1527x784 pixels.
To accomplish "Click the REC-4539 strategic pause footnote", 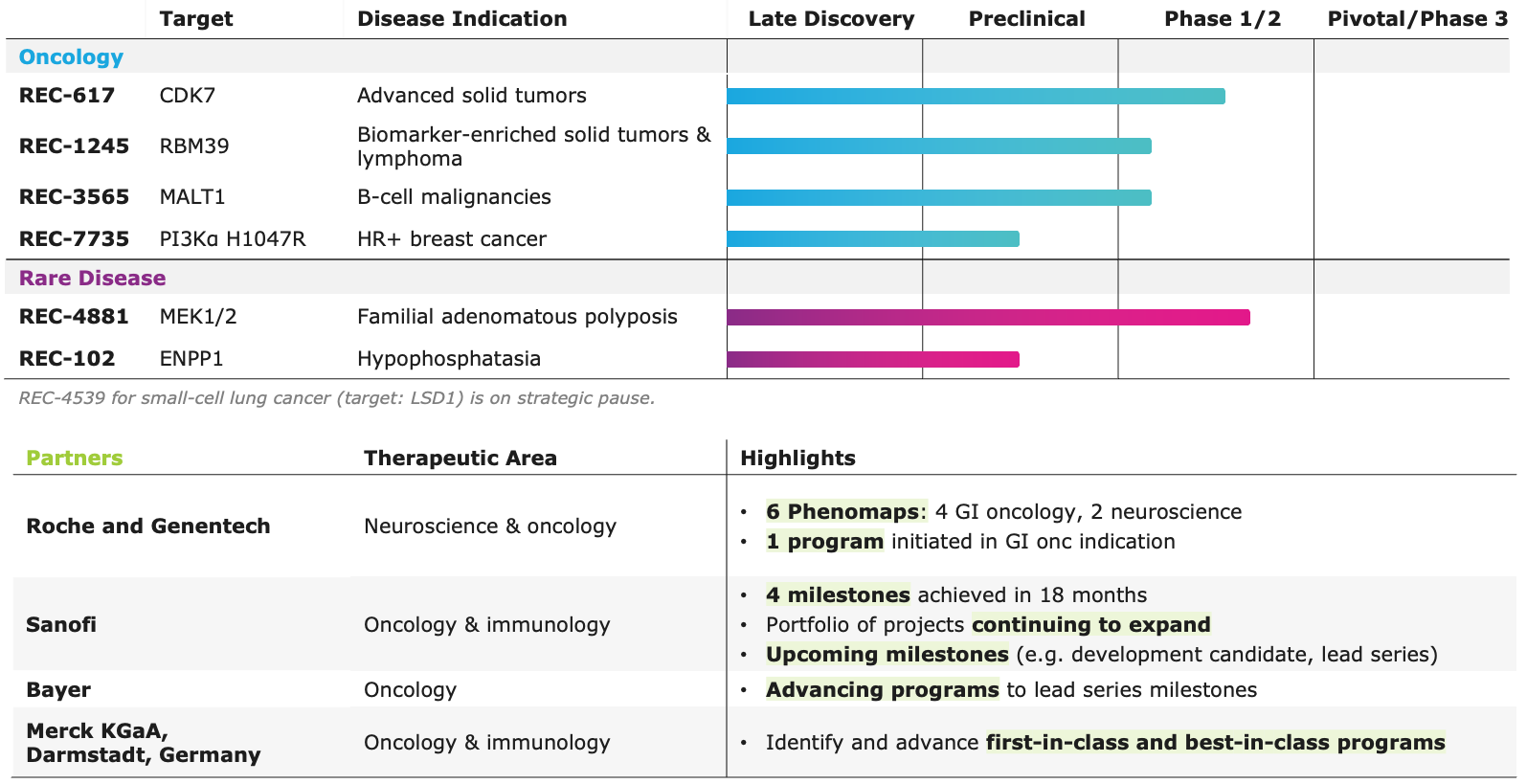I will coord(337,398).
